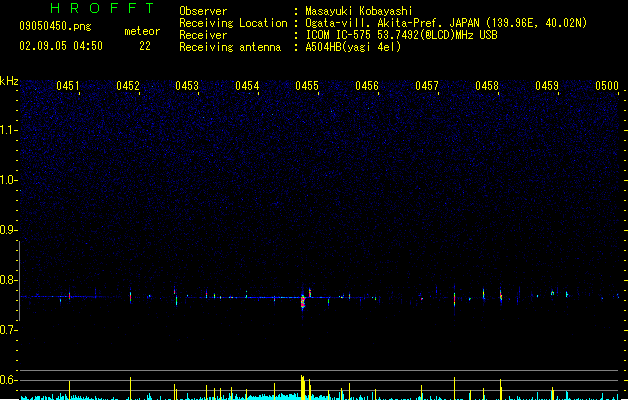Click the 0.6 kHz axis label
The image size is (629, 400).
[x=8, y=380]
